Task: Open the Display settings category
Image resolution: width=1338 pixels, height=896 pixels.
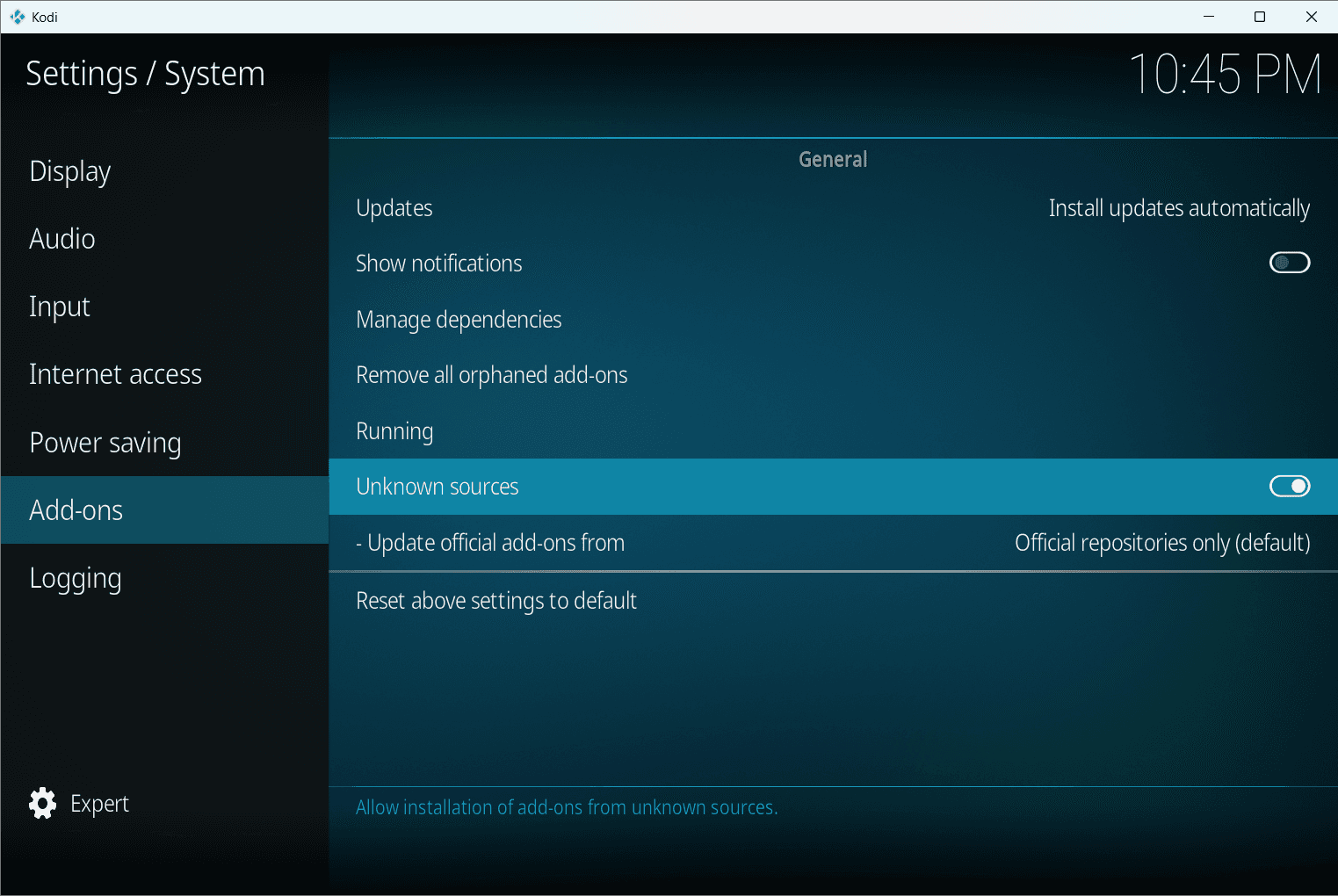Action: point(164,171)
